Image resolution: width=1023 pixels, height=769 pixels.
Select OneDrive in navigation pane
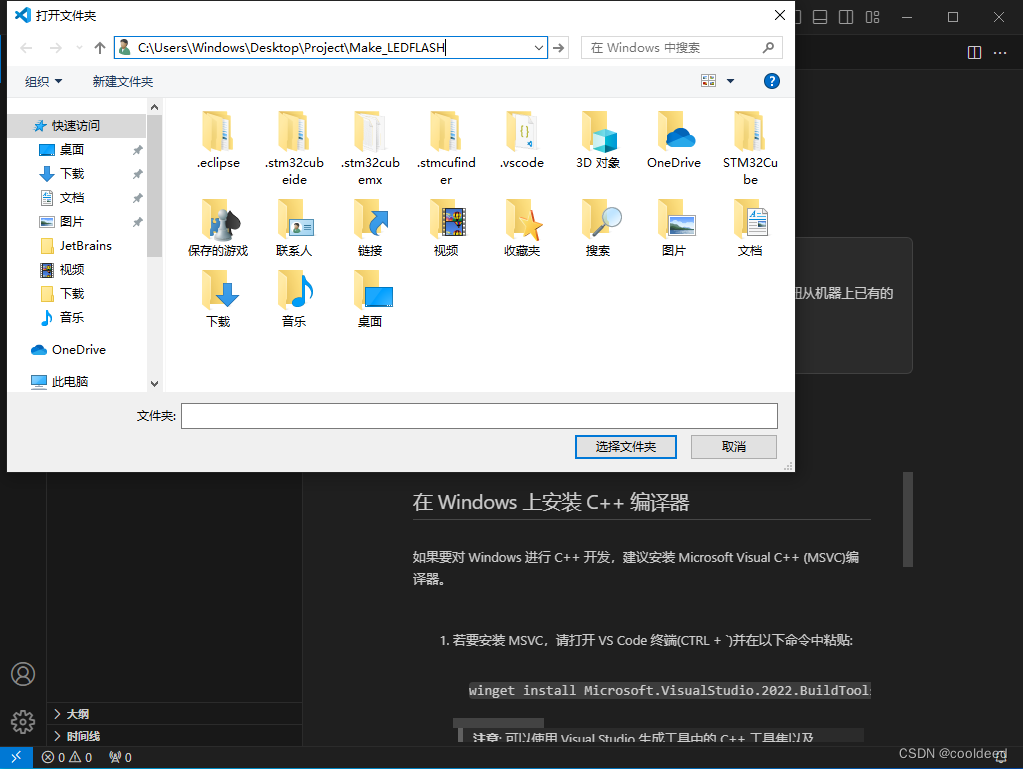(x=77, y=350)
